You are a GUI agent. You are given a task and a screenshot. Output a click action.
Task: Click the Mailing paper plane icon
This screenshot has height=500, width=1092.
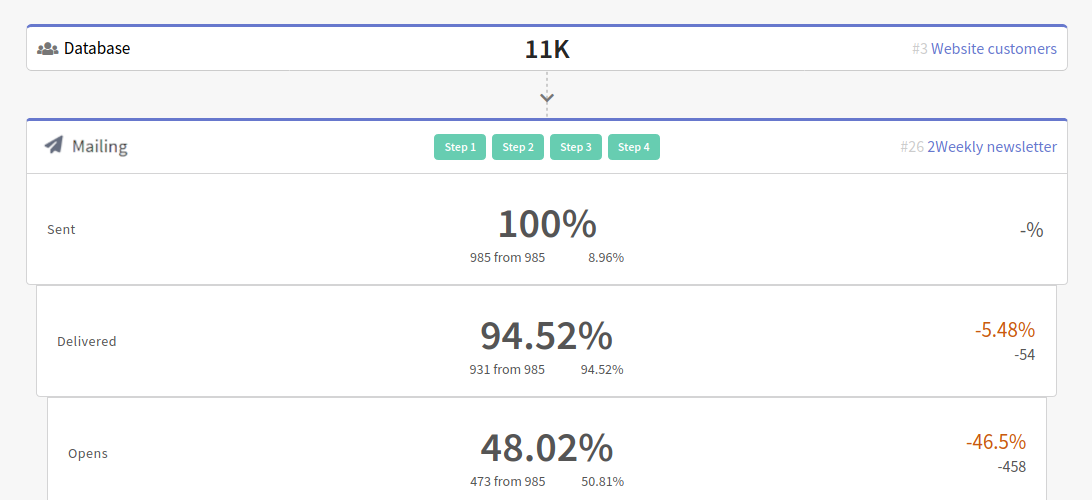point(54,145)
